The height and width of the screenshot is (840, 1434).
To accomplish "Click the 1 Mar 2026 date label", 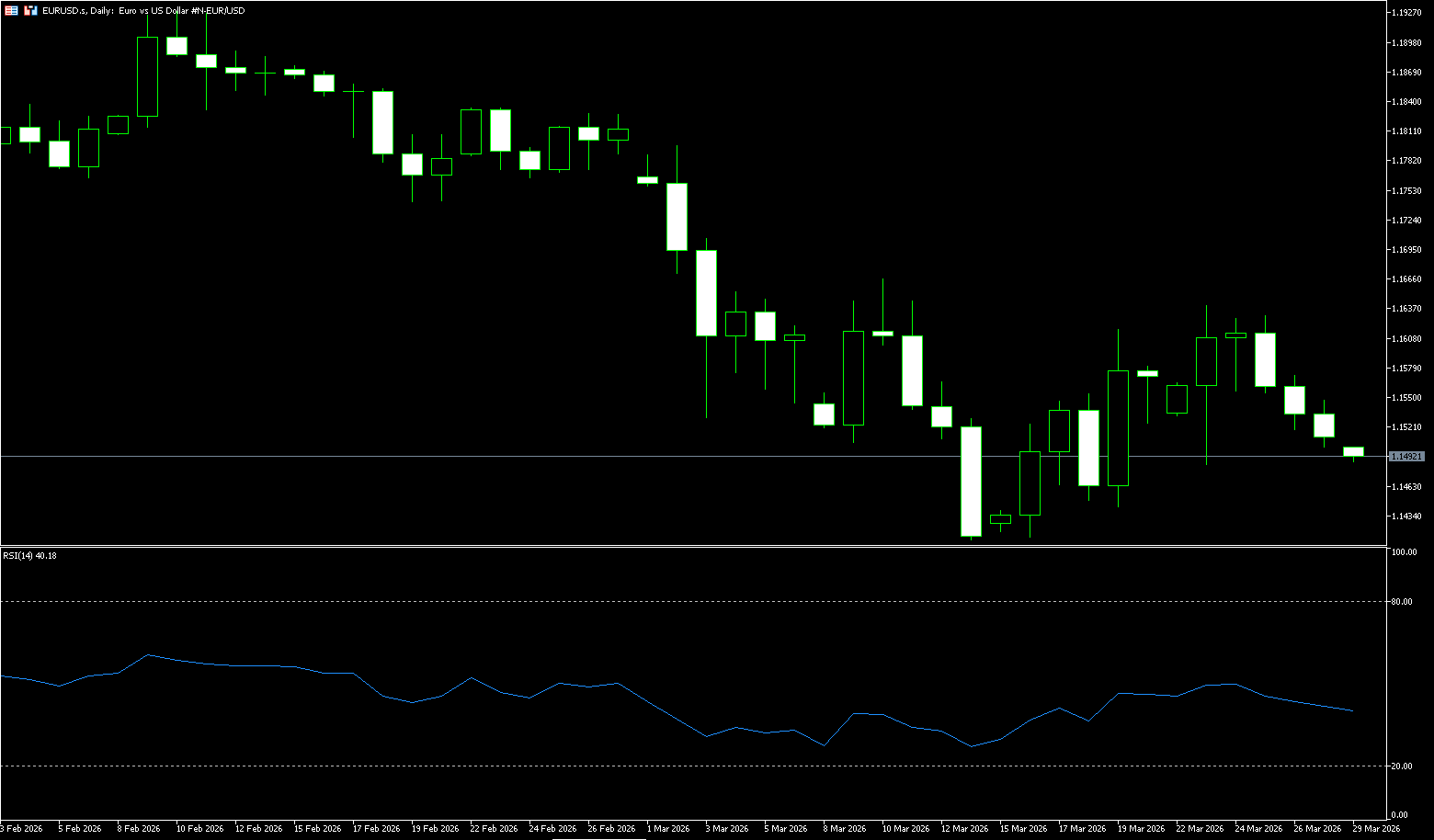I will click(x=668, y=829).
